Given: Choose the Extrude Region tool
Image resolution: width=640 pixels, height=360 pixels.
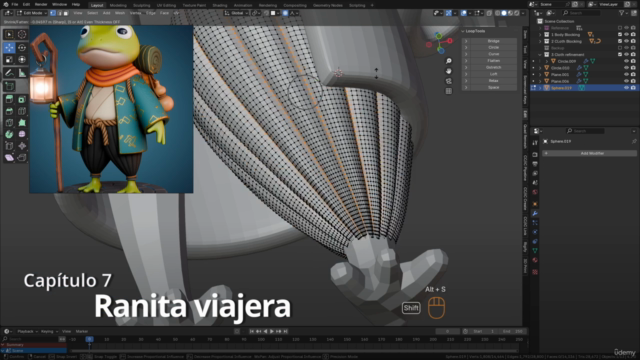Looking at the screenshot, I should (9, 99).
